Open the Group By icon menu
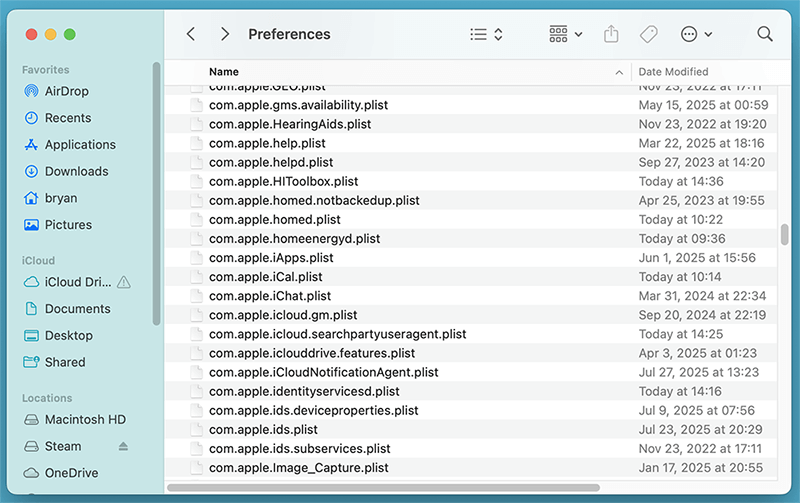 565,34
